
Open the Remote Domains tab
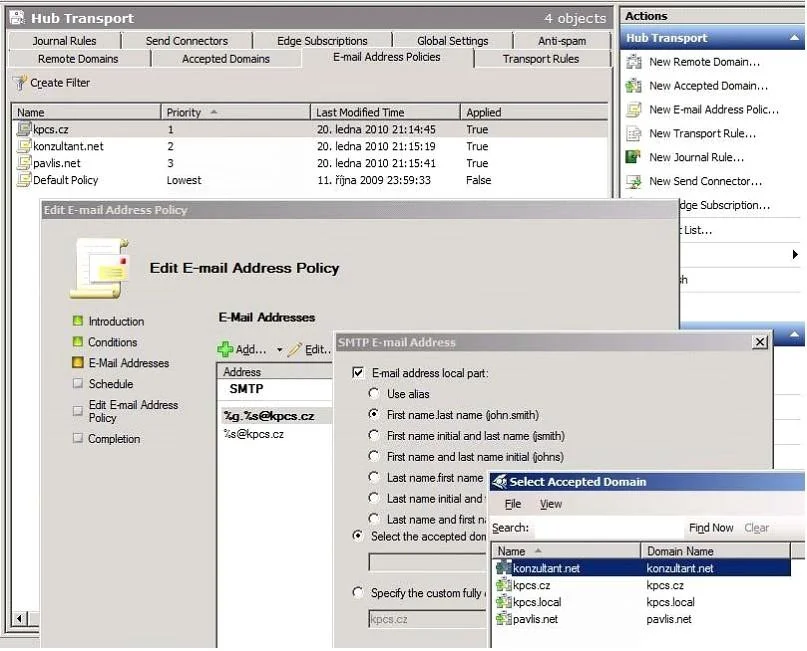click(x=78, y=59)
